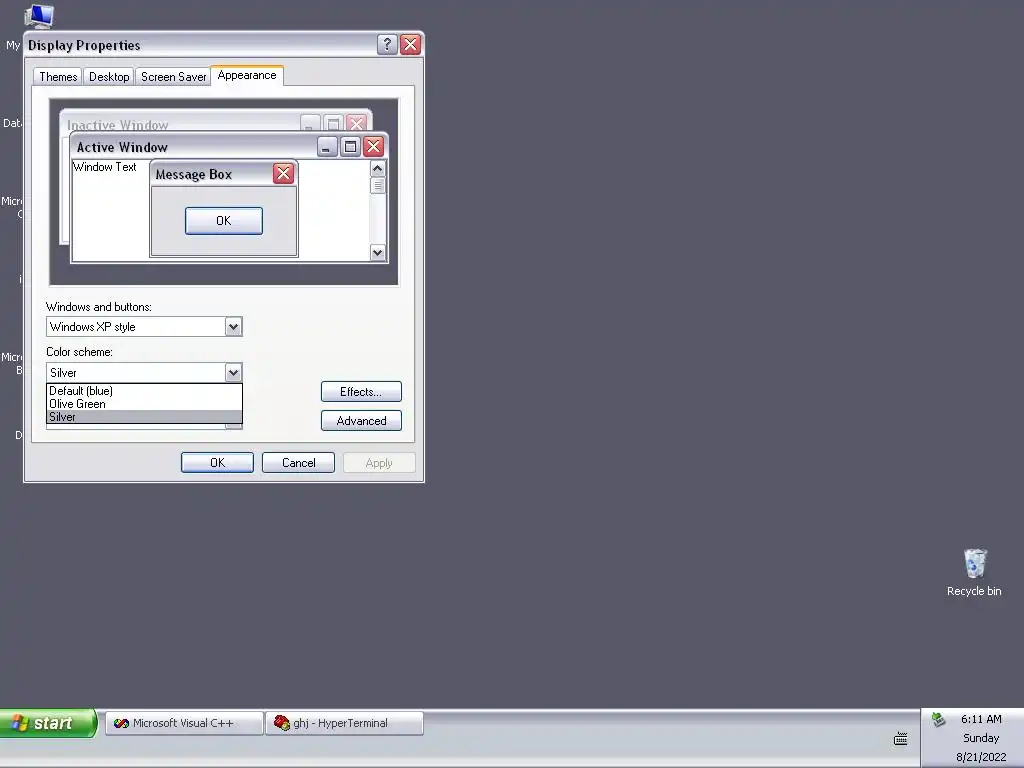The height and width of the screenshot is (768, 1024).
Task: Cancel the Display Properties dialog
Action: (298, 462)
